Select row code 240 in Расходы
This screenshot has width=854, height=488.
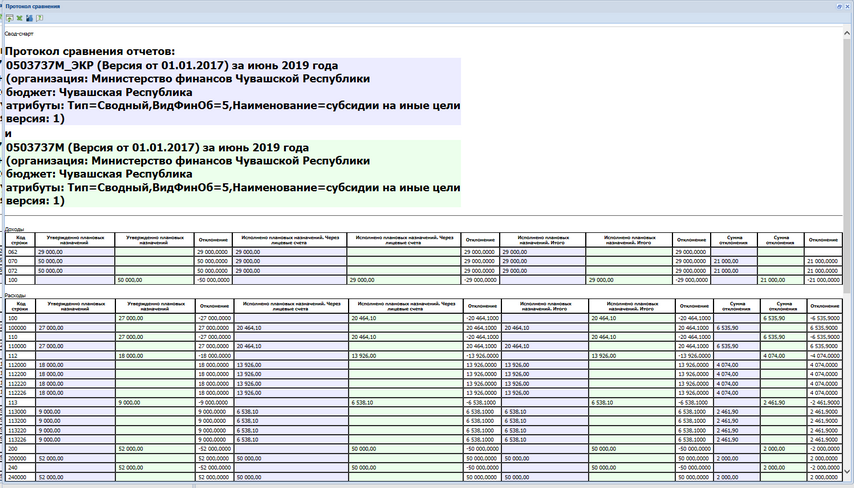pos(21,468)
